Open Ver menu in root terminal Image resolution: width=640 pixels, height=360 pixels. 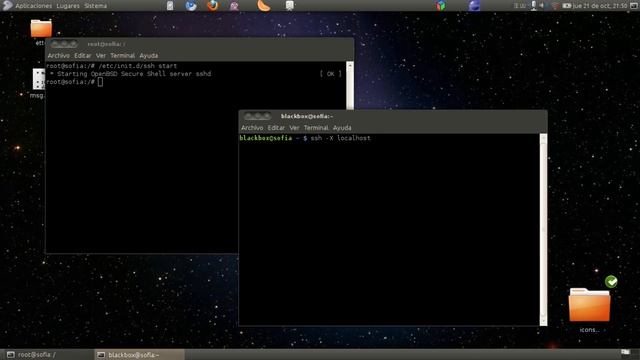101,56
